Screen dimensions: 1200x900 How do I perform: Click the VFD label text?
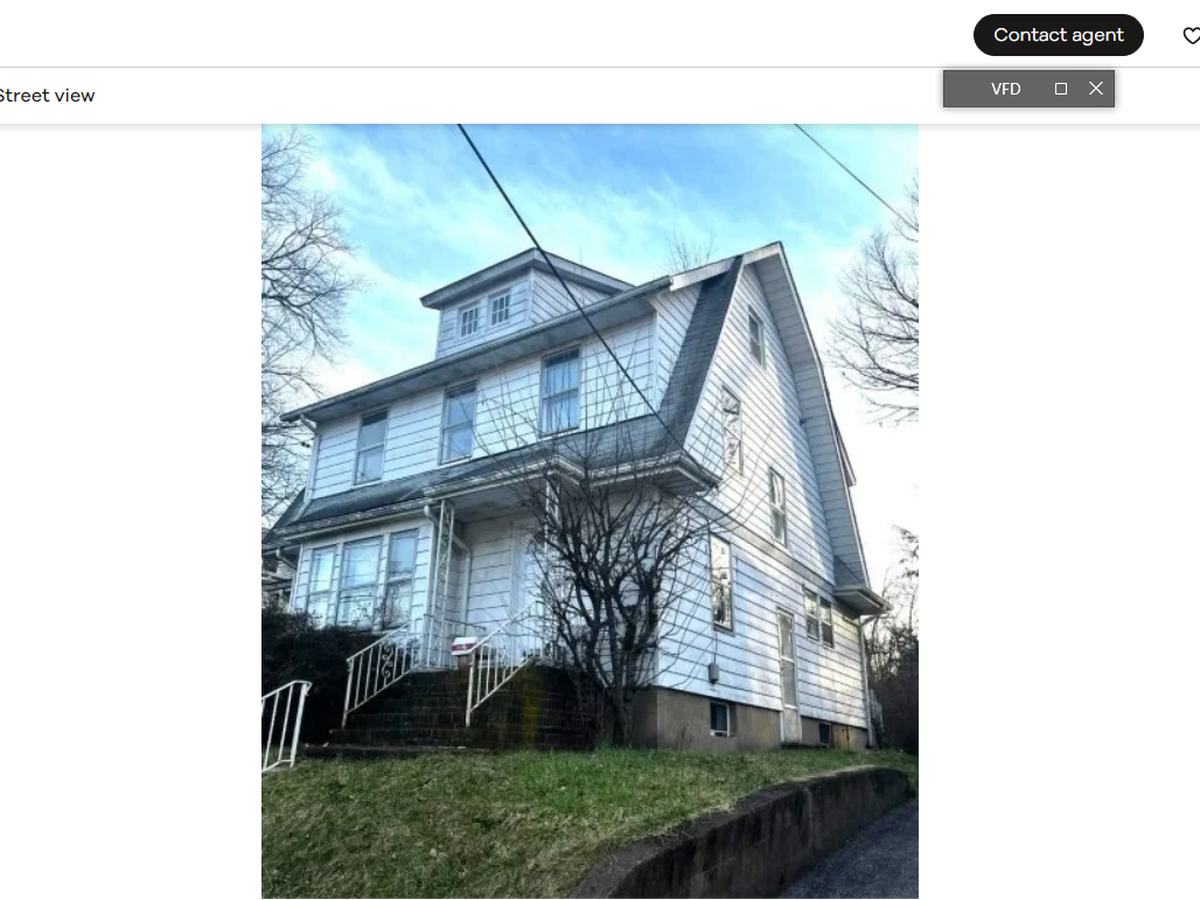1006,89
